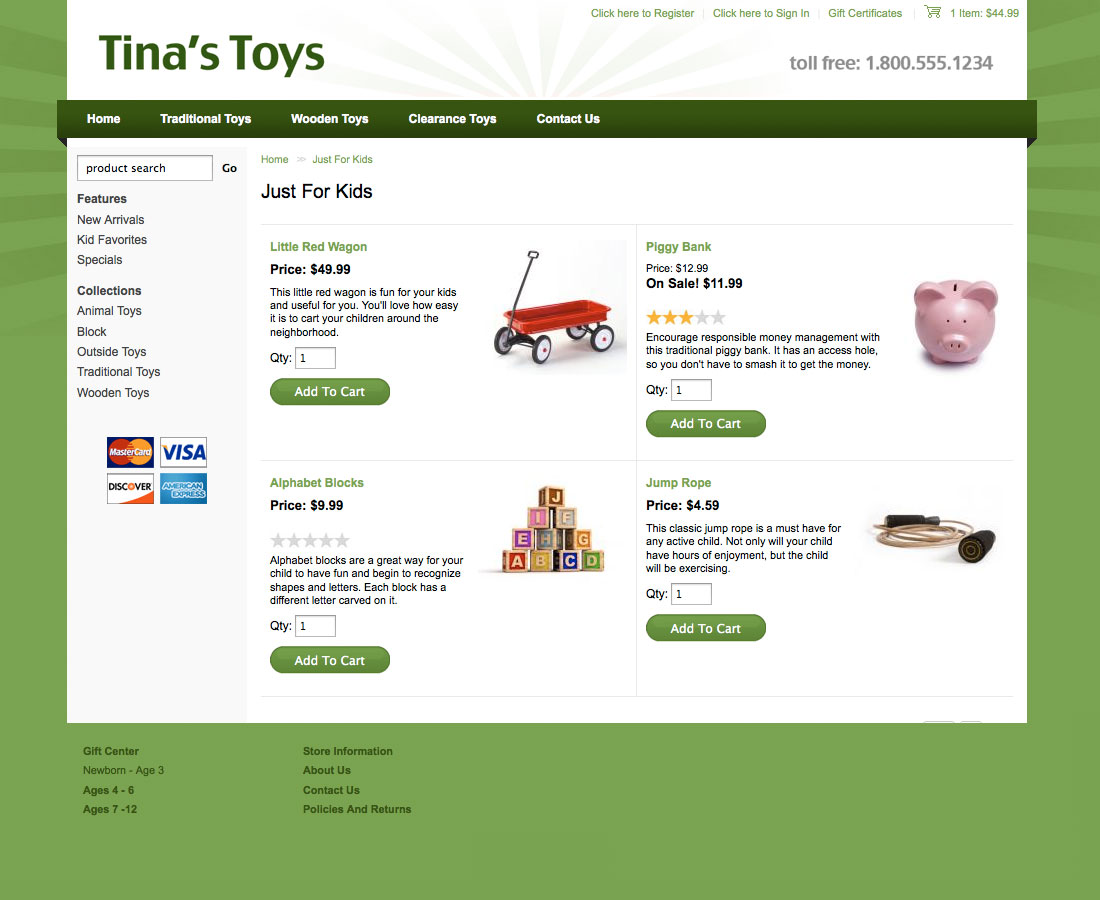This screenshot has width=1100, height=900.
Task: Click the Jump Rope quantity box
Action: pyautogui.click(x=692, y=594)
